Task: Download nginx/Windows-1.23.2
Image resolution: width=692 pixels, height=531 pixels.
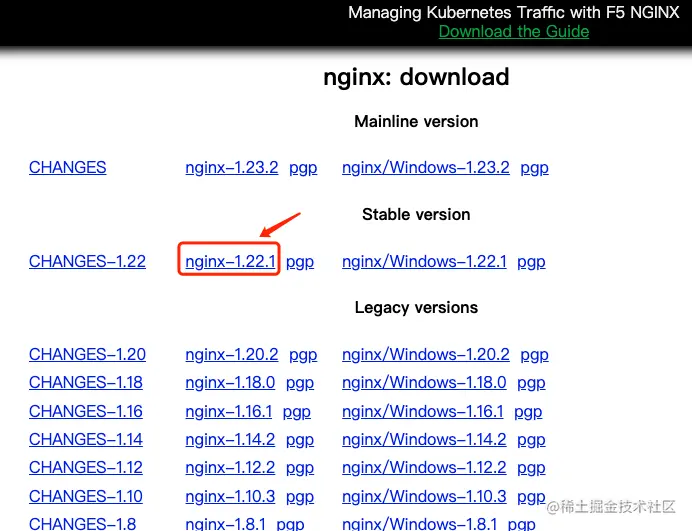Action: click(x=426, y=168)
